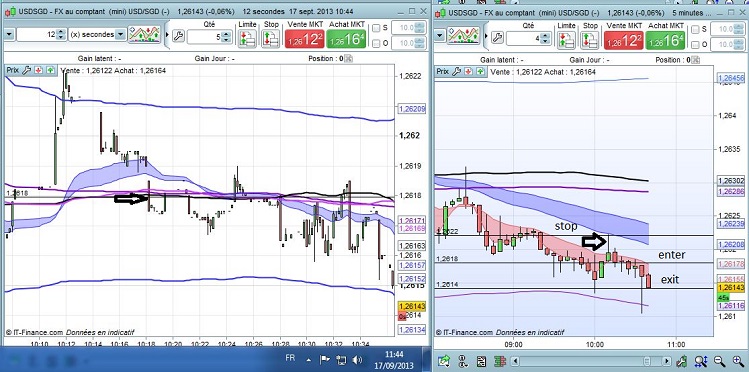Open leftmost dropdown arrow in right window toolbar
Screen dimensions: 749x372
click(x=440, y=35)
